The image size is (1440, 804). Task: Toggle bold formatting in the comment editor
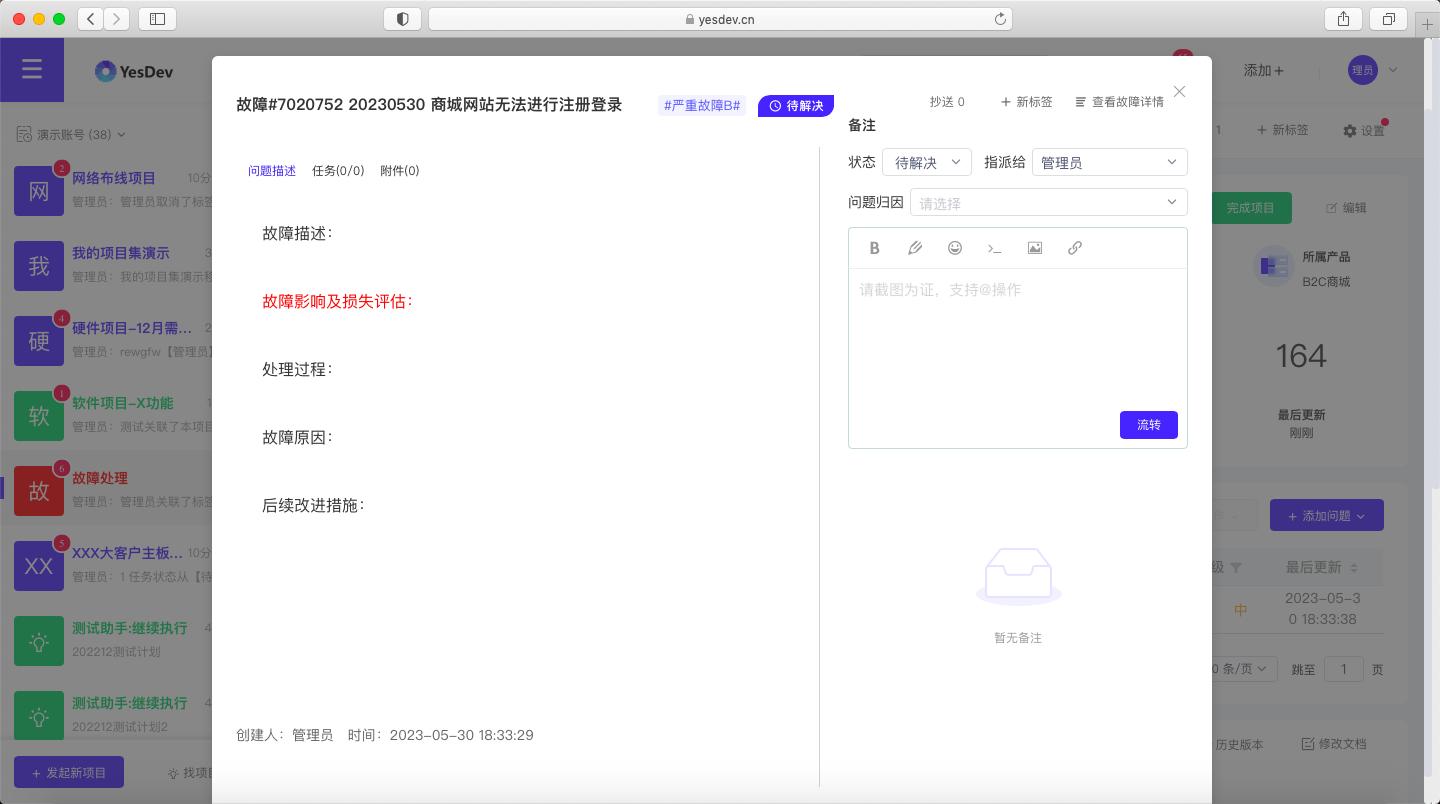[x=874, y=248]
